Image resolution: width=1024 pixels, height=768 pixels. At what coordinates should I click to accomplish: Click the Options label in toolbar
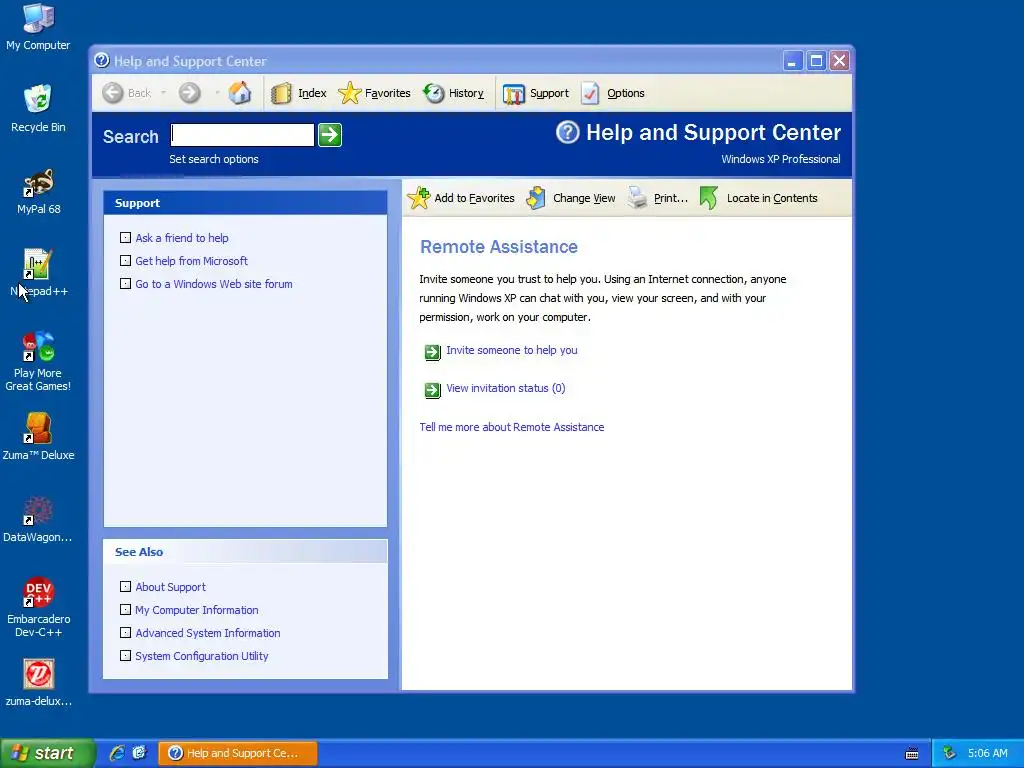(x=626, y=93)
